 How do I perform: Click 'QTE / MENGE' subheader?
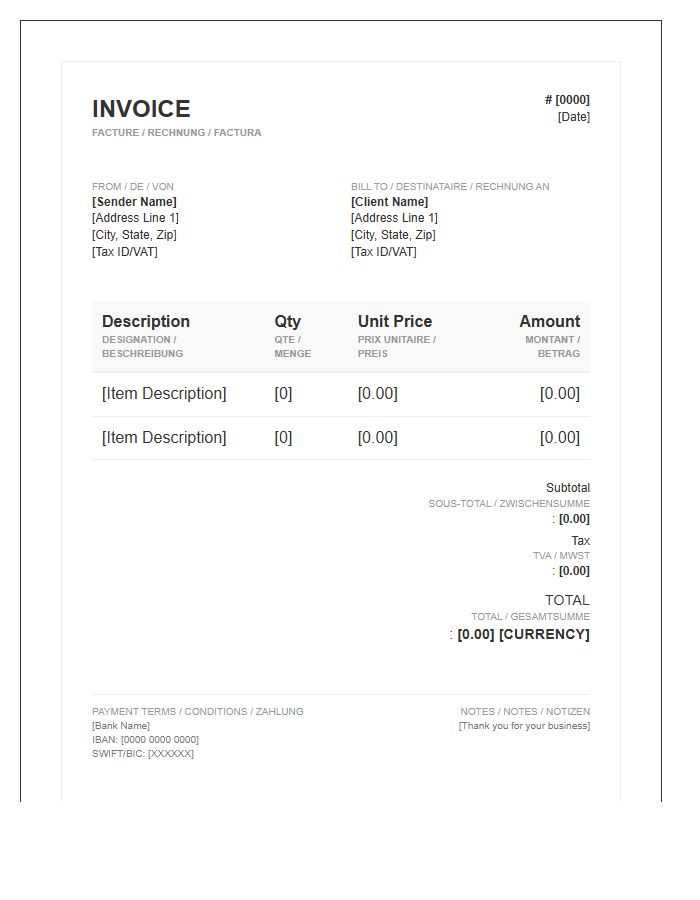pyautogui.click(x=293, y=347)
